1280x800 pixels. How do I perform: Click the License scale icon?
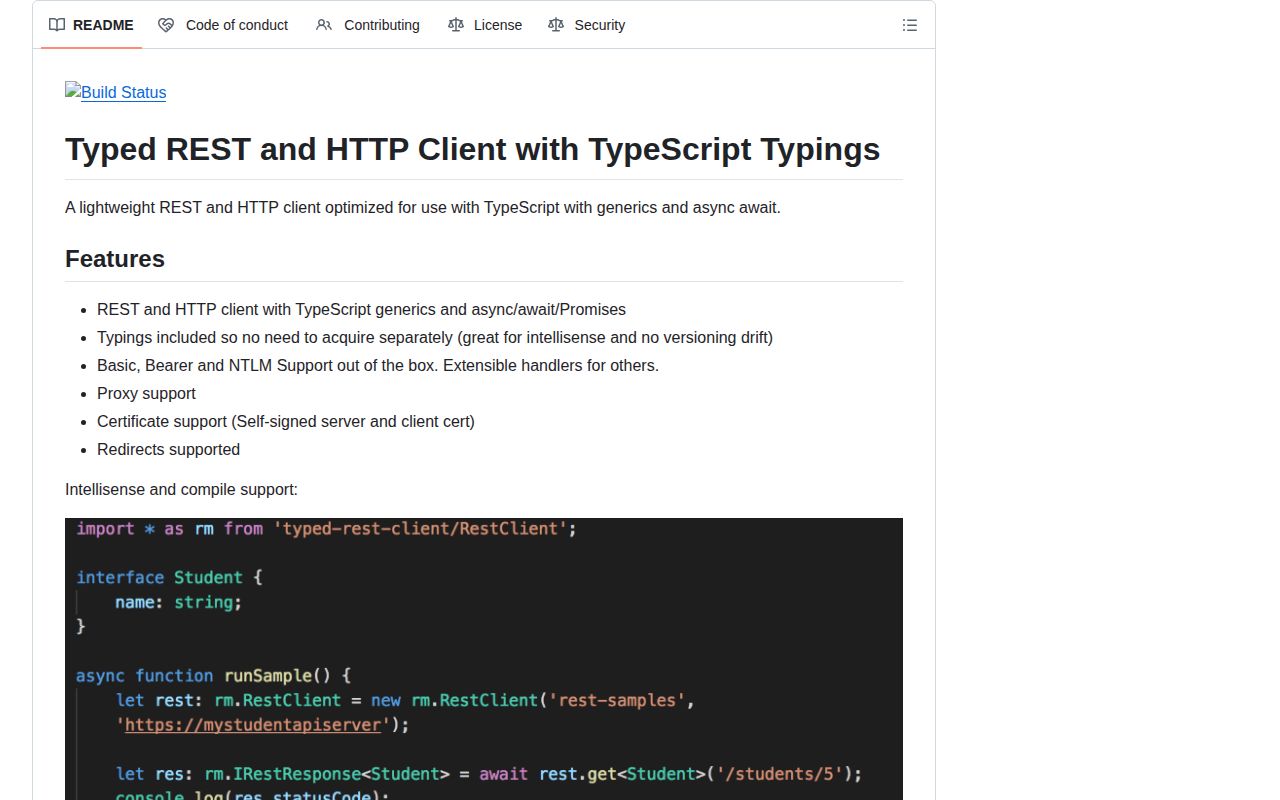[456, 25]
